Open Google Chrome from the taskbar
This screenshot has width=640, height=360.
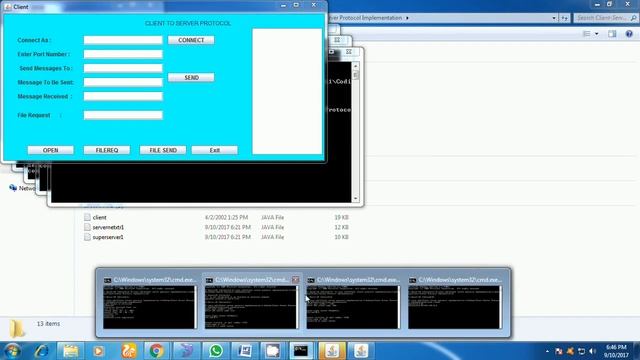tap(156, 351)
